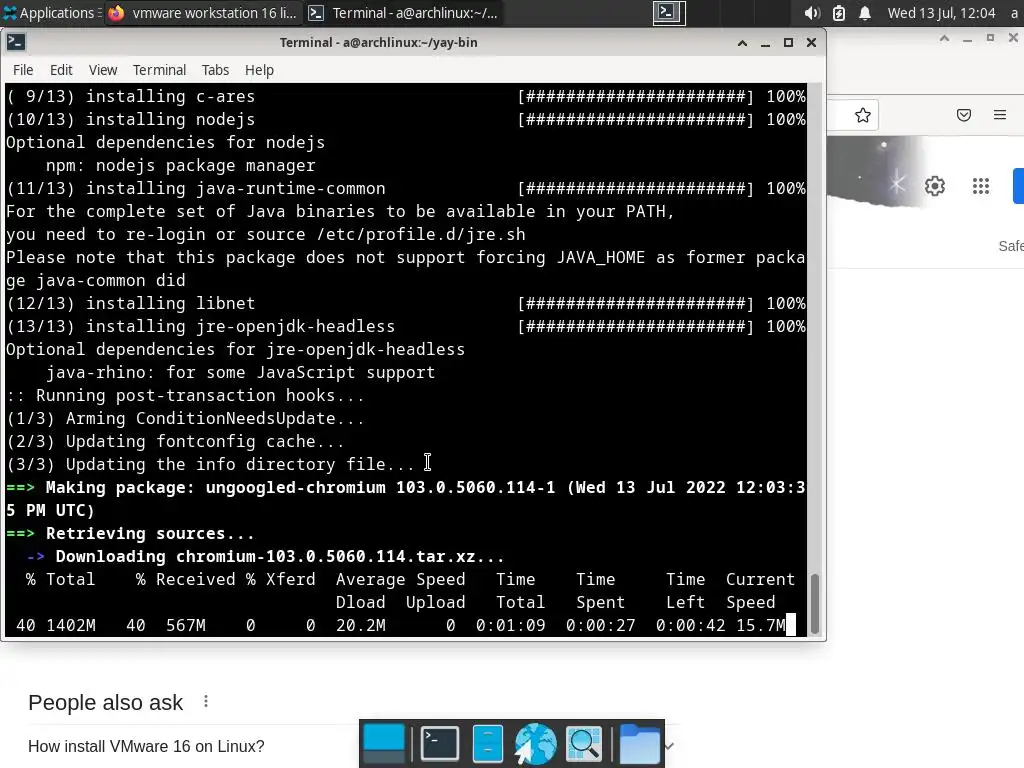Click the 'npm: nodejs package manager' terminal line
1024x768 pixels.
click(x=180, y=165)
